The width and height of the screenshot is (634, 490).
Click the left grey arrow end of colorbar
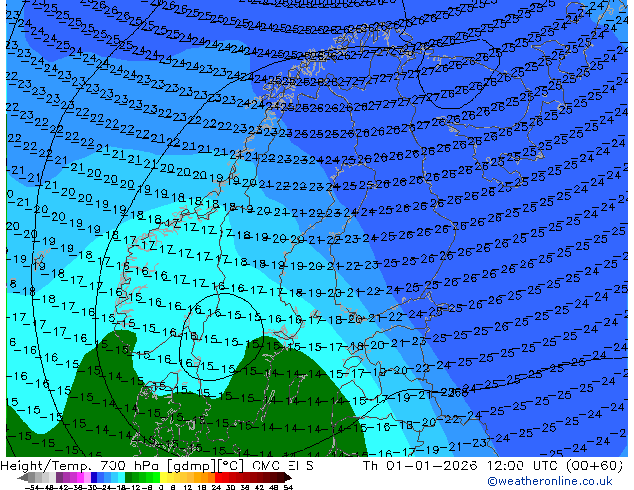click(x=23, y=477)
